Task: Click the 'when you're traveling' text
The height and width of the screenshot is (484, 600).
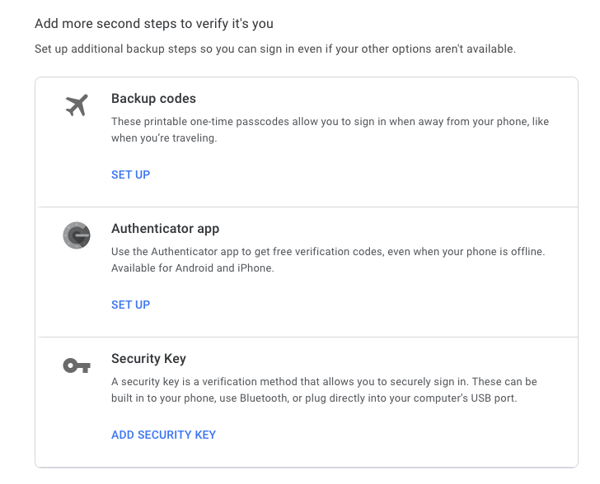Action: tap(164, 138)
